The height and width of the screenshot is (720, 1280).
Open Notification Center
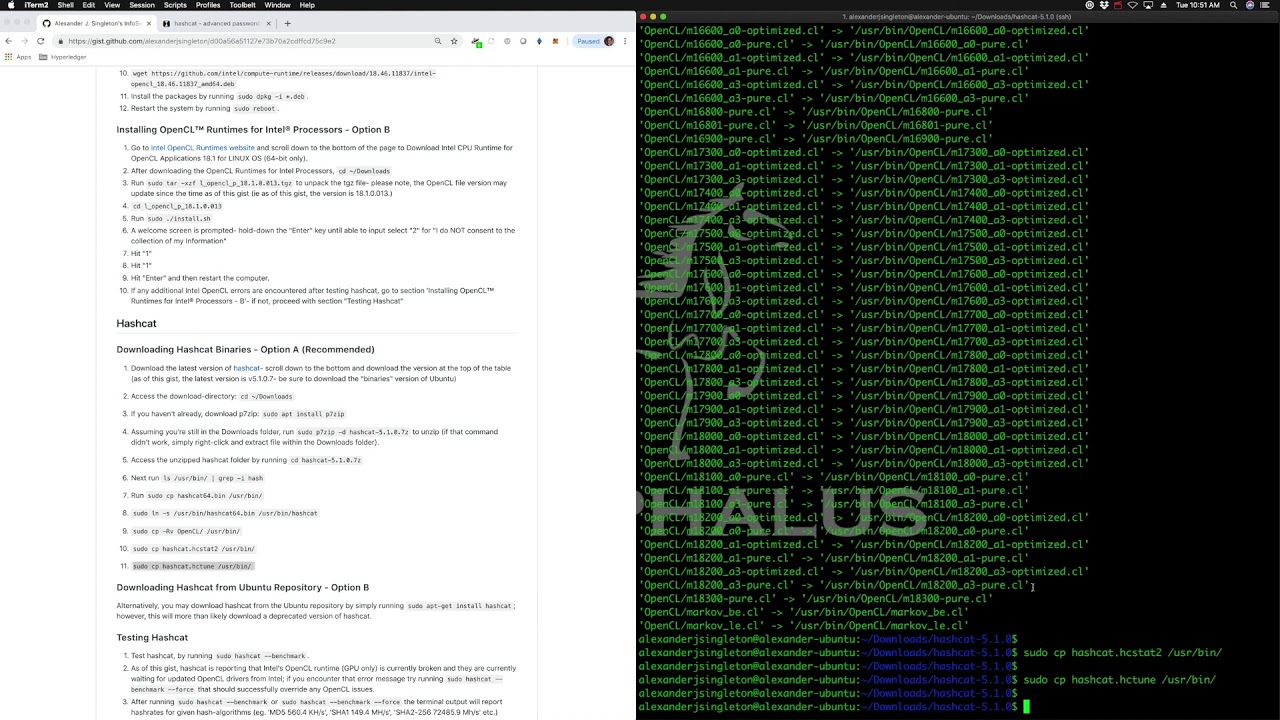tap(1265, 5)
